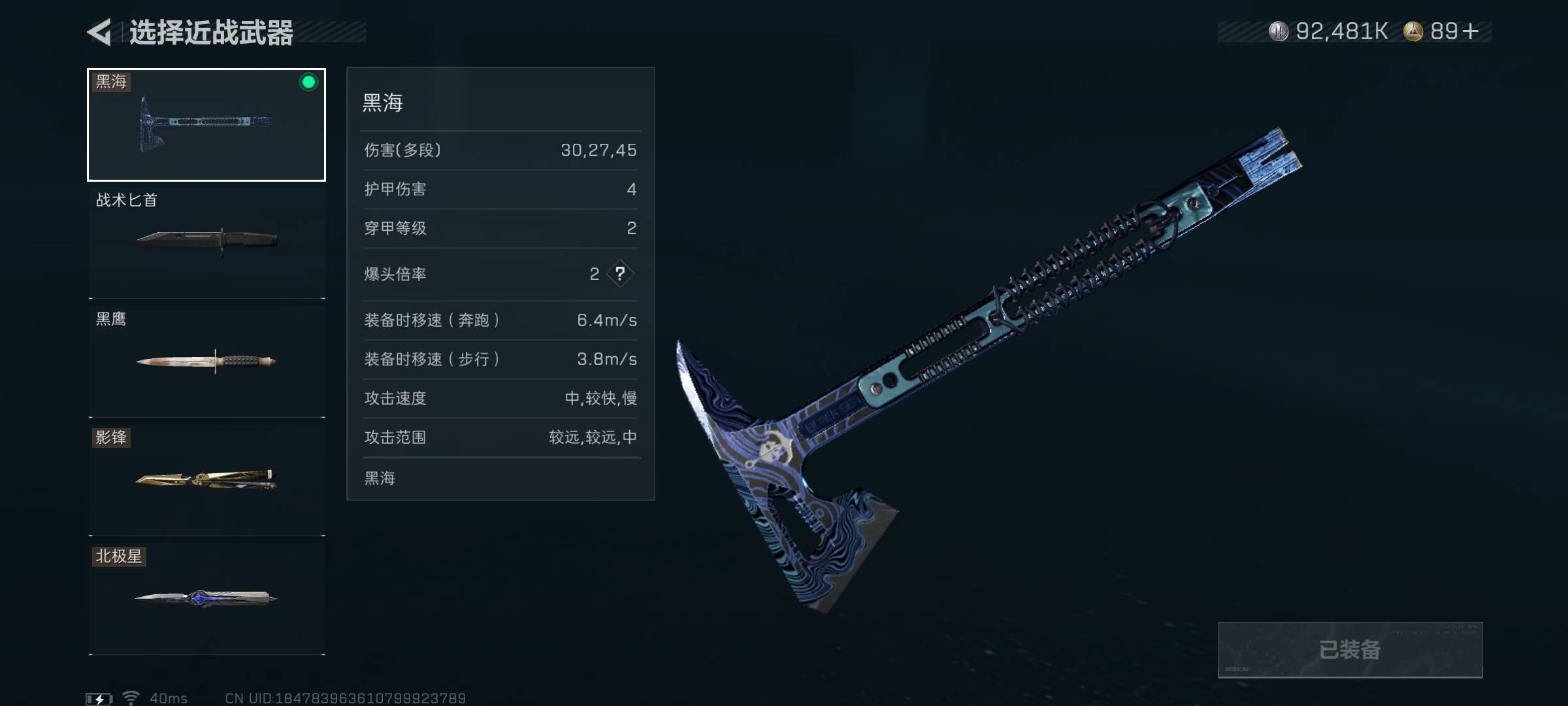Select the 黑鹰 dagger thumbnail
Viewport: 1568px width, 706px height.
(206, 360)
